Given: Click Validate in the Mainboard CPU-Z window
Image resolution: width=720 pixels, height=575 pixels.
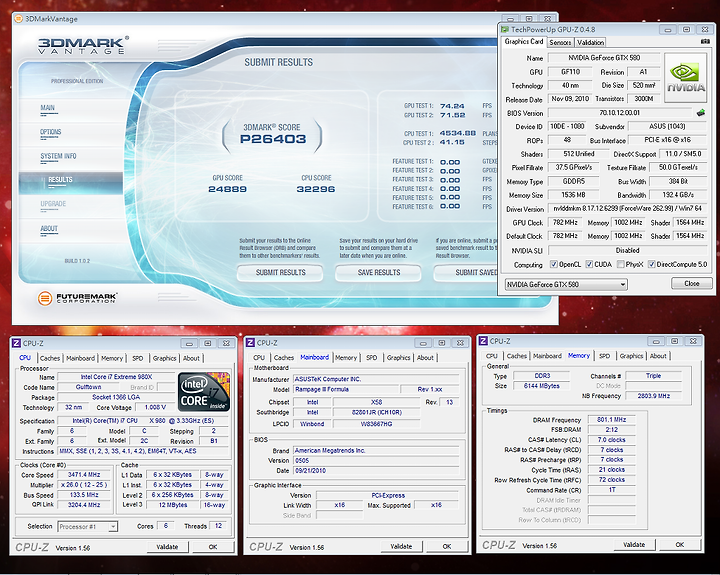Looking at the screenshot, I should [x=401, y=547].
